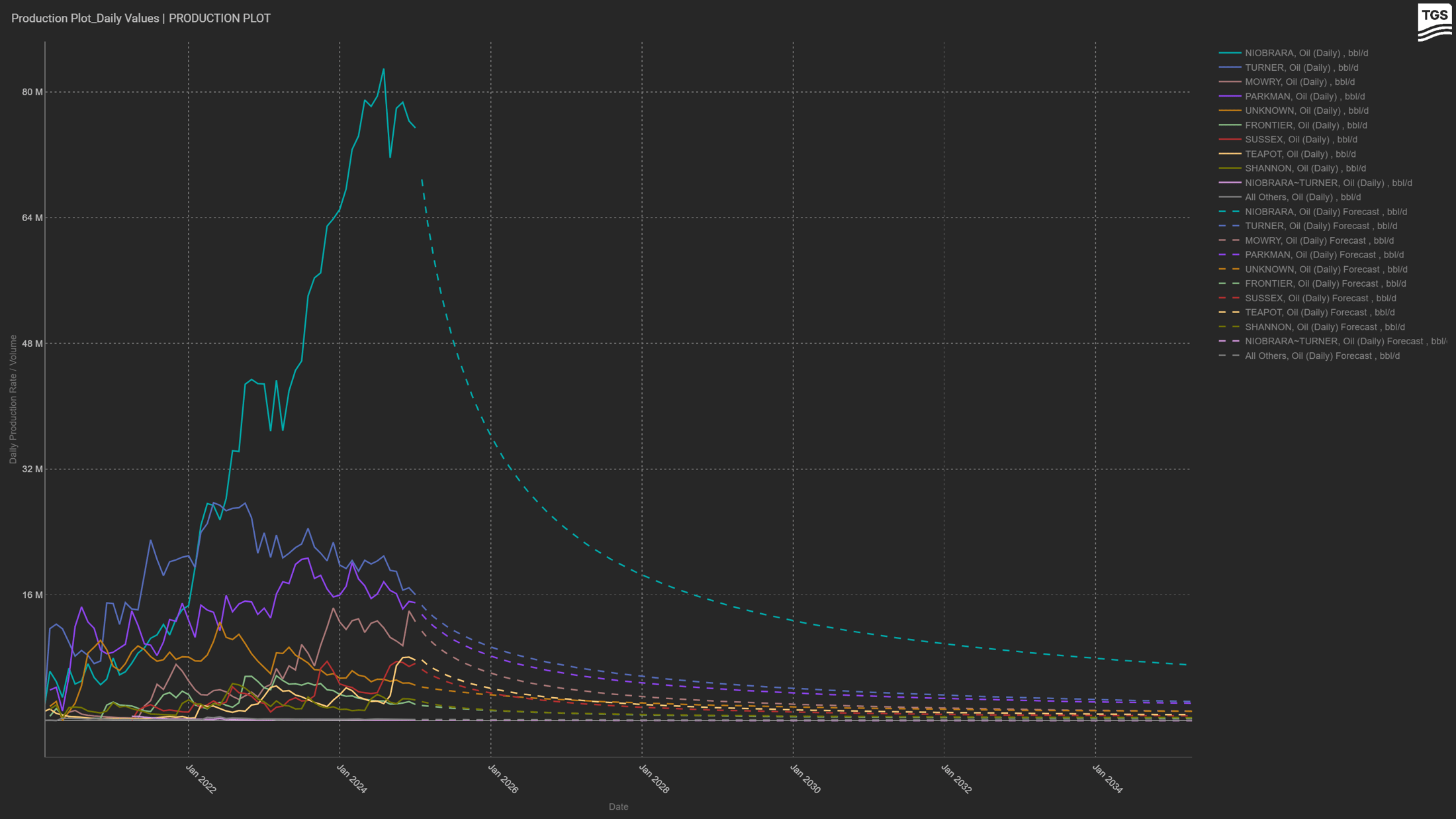This screenshot has height=819, width=1456.
Task: Toggle All Others Oil (Daily) legend item
Action: [1302, 197]
